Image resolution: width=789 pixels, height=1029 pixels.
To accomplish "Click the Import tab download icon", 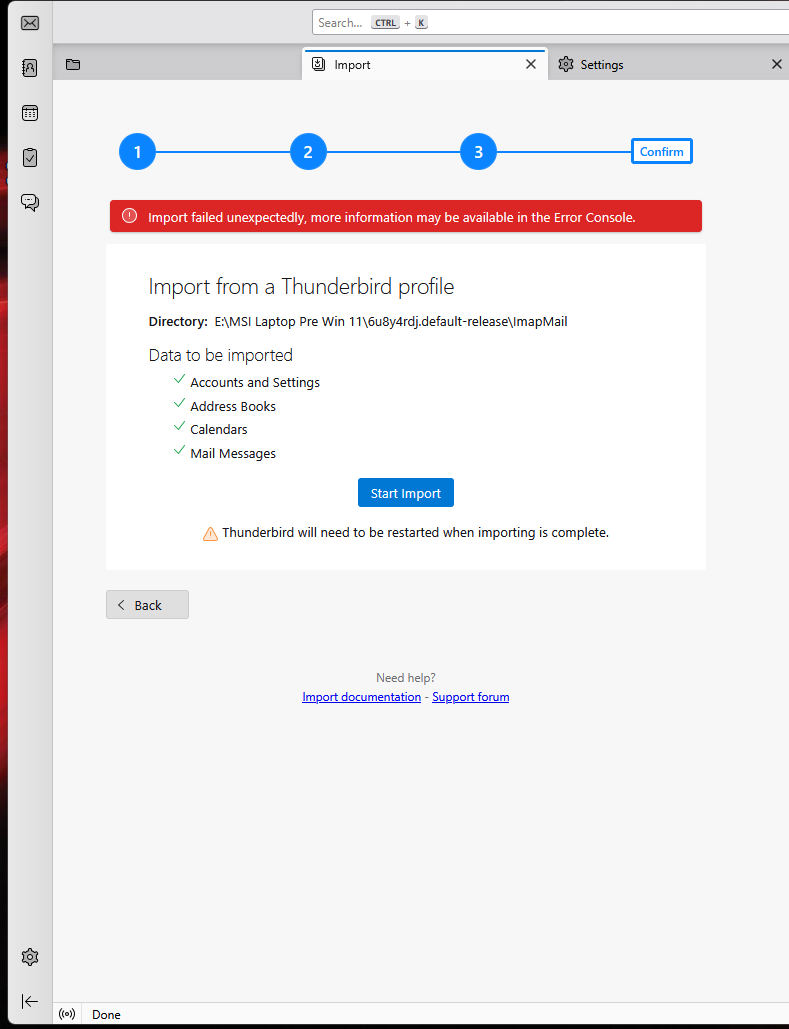I will pos(318,64).
